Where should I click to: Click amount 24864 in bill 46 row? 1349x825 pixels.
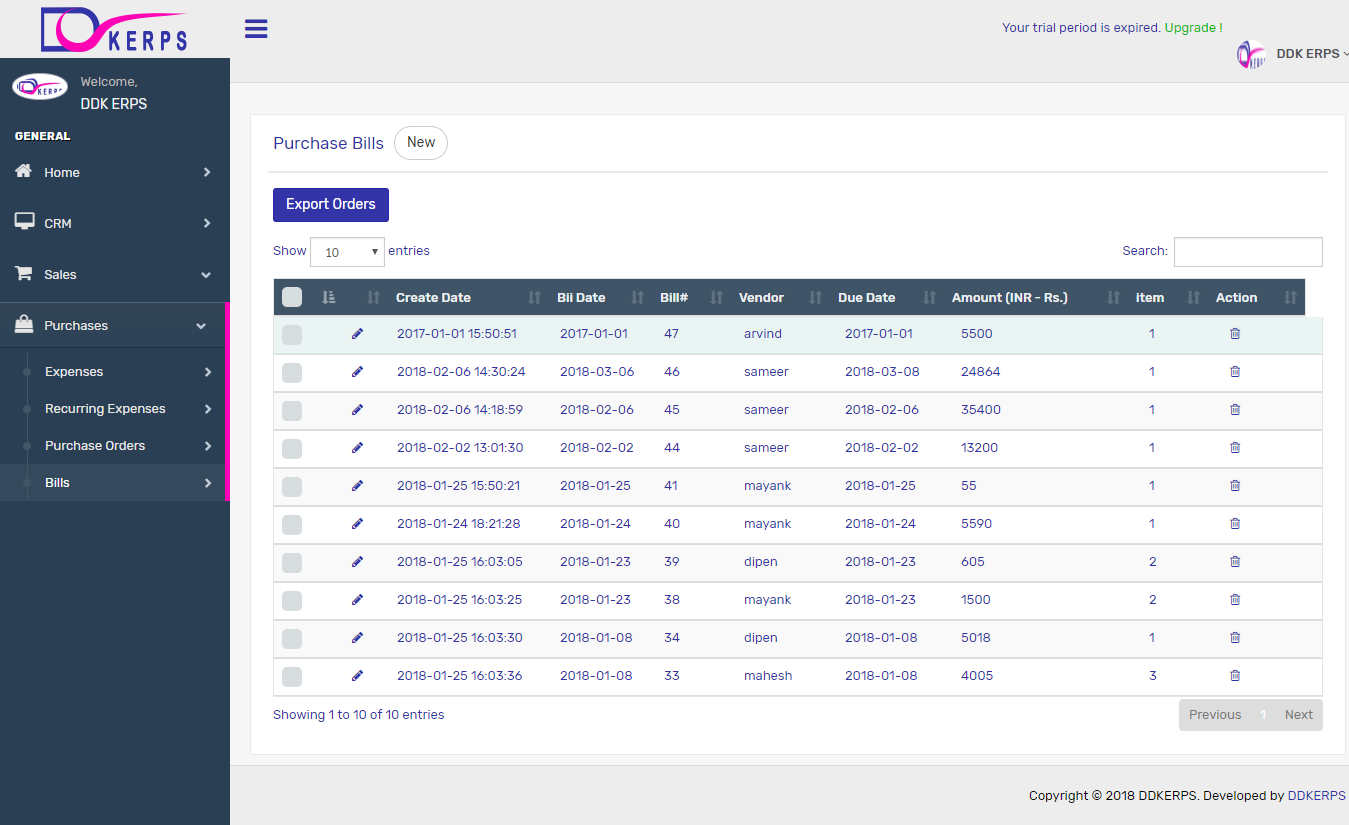pyautogui.click(x=981, y=372)
